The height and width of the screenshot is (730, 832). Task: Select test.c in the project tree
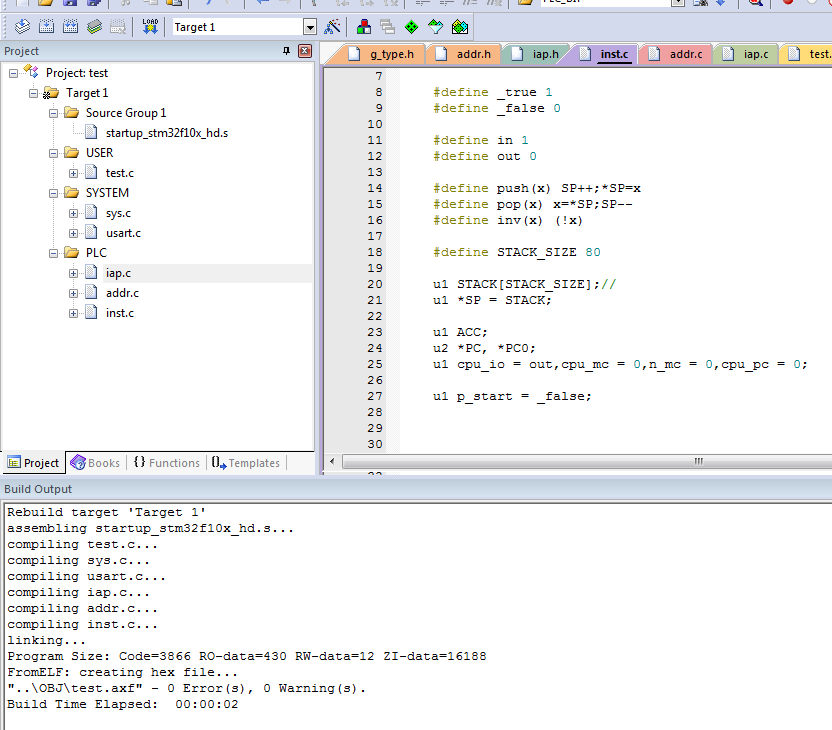[x=119, y=173]
